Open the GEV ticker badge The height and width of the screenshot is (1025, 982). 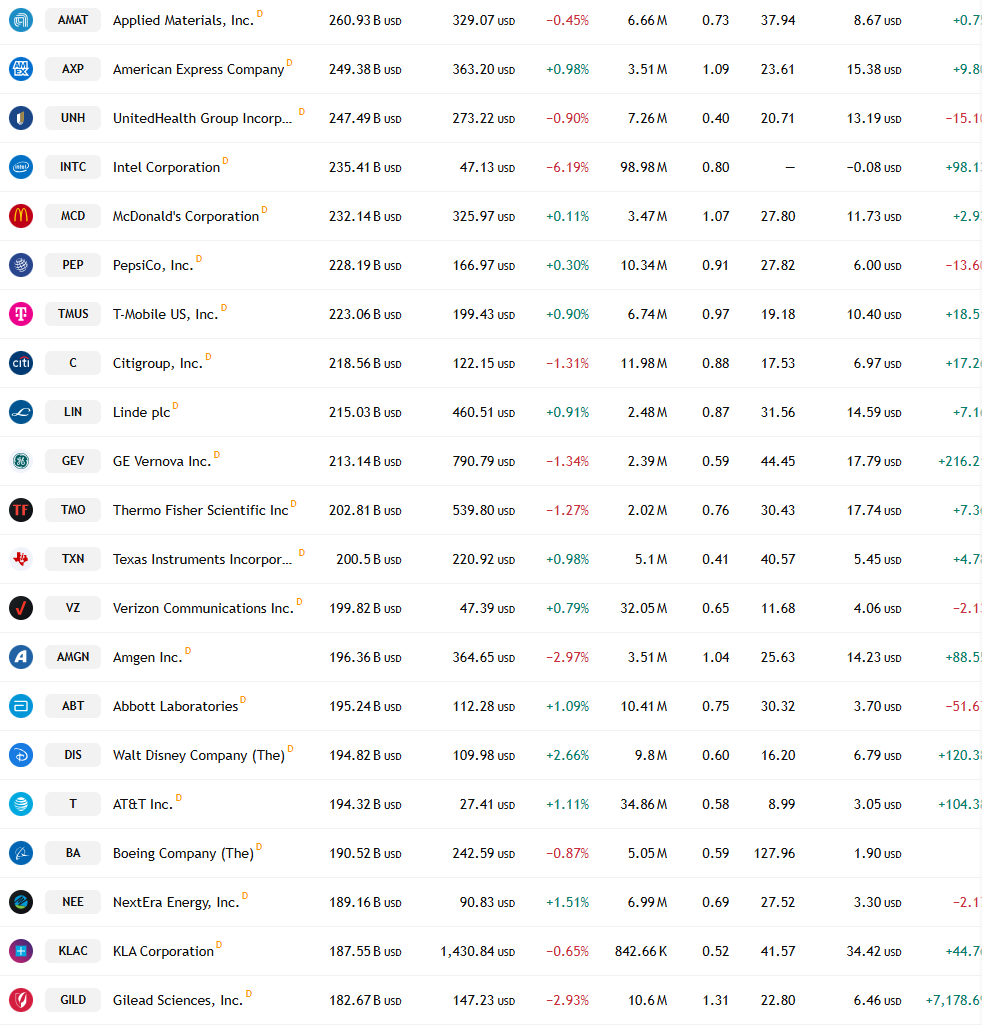(73, 461)
